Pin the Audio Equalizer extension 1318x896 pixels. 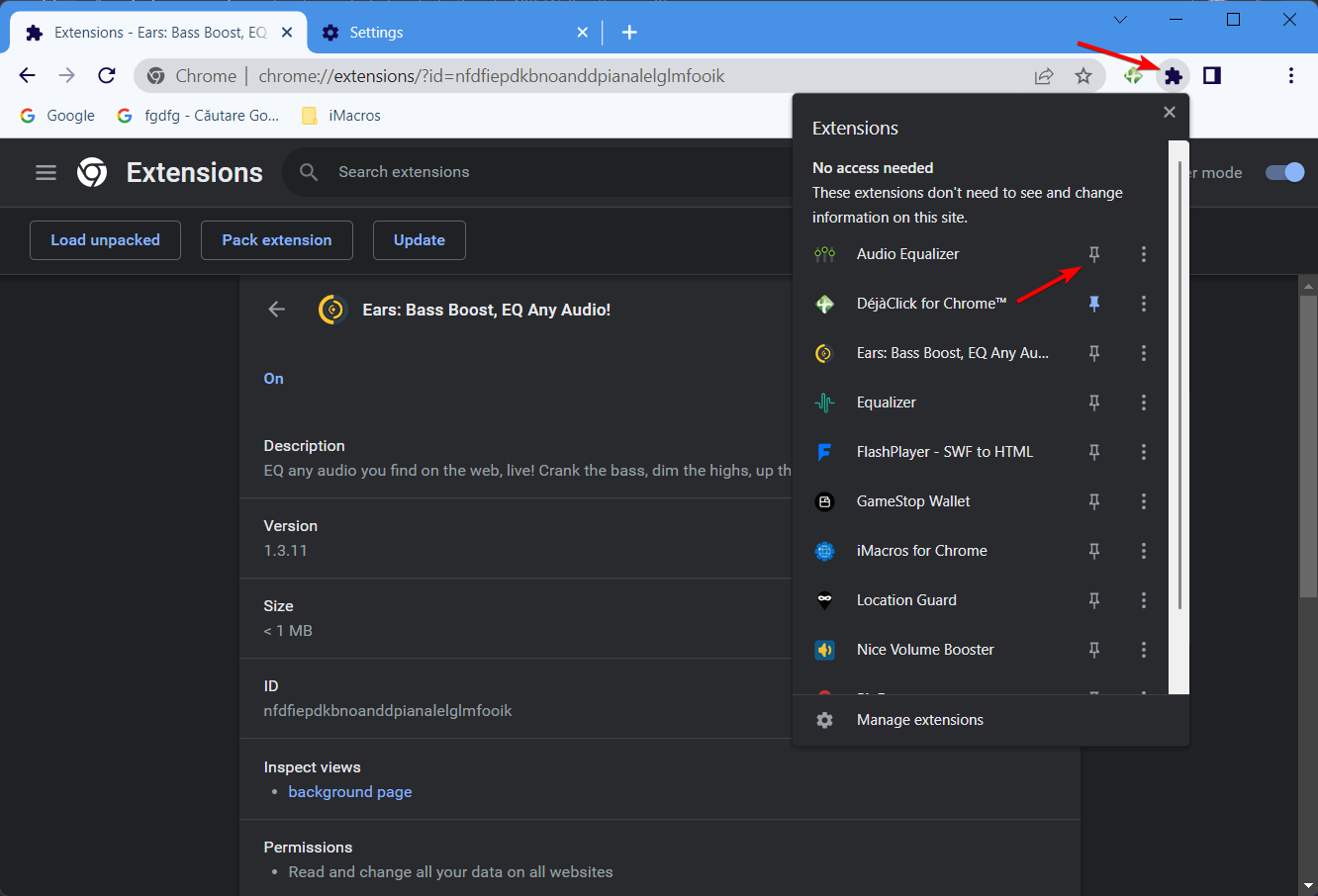(x=1094, y=254)
